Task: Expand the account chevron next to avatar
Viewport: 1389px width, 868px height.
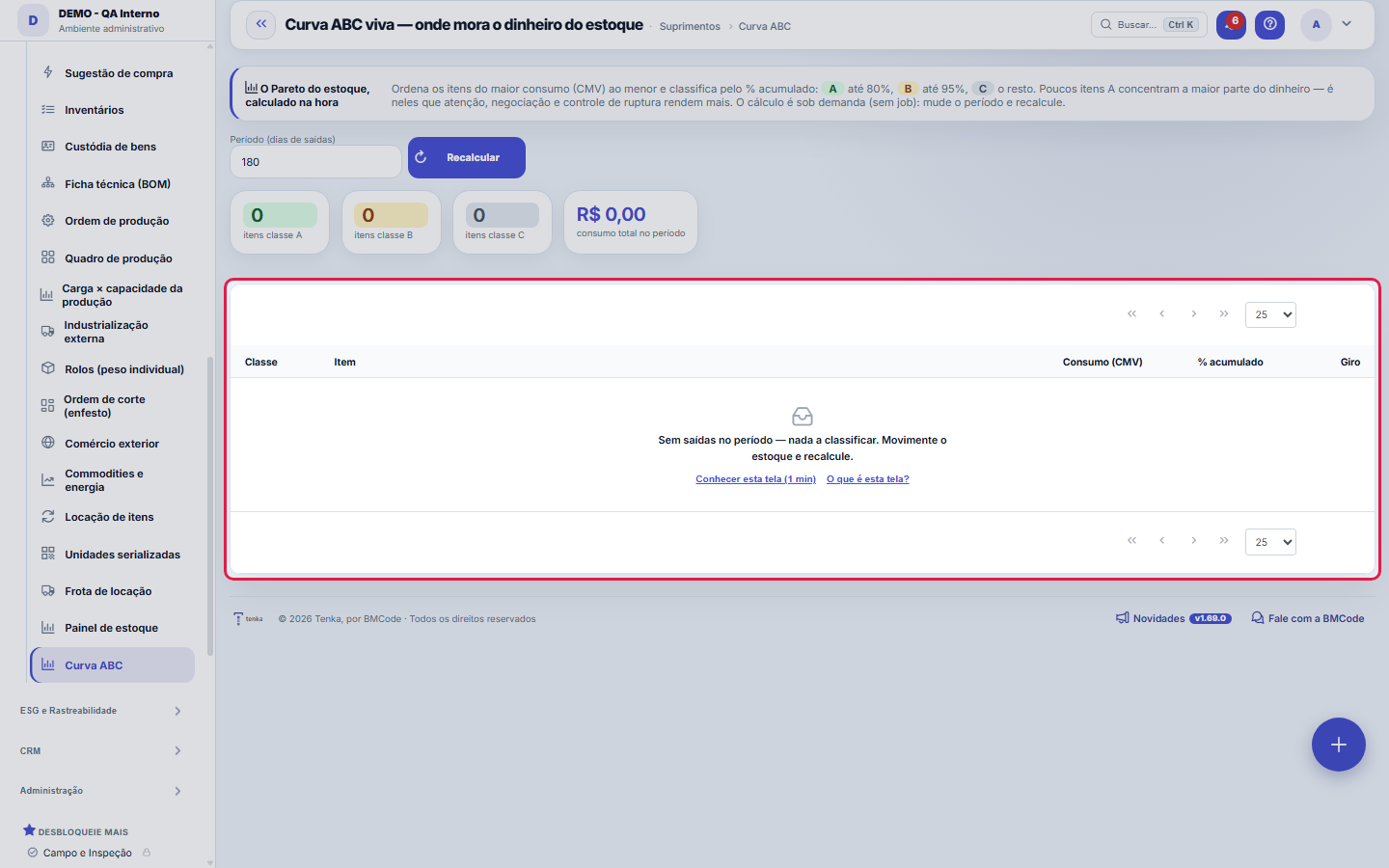Action: [x=1347, y=24]
